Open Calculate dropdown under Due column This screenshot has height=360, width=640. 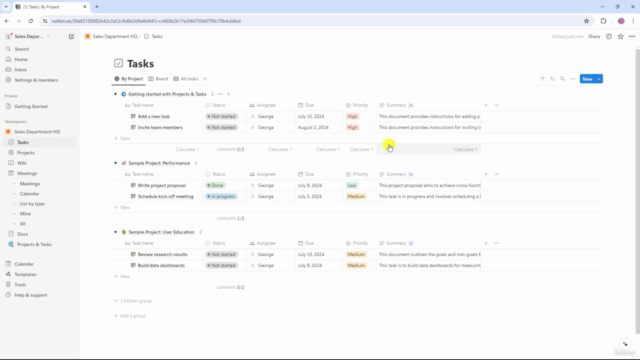(328, 149)
